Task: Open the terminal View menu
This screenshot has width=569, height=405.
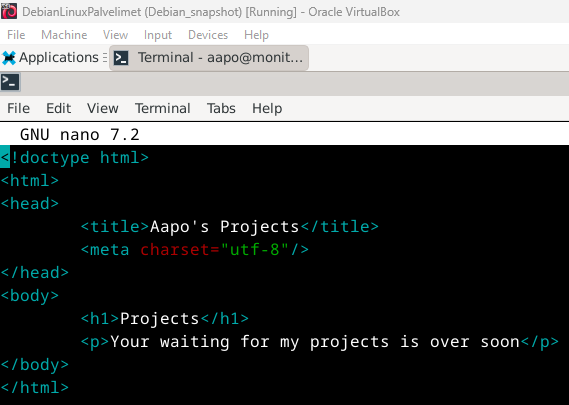Action: 103,108
